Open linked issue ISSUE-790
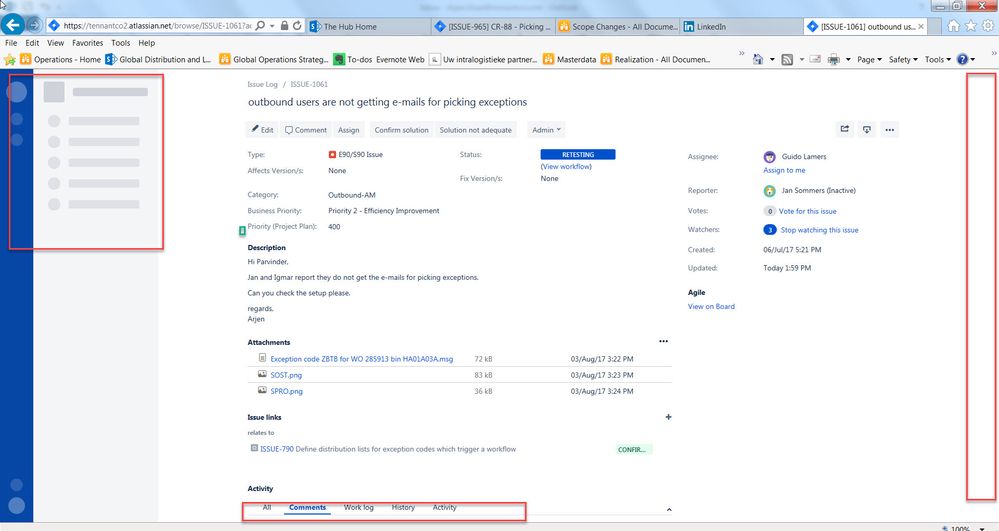The height and width of the screenshot is (531, 999). (277, 449)
